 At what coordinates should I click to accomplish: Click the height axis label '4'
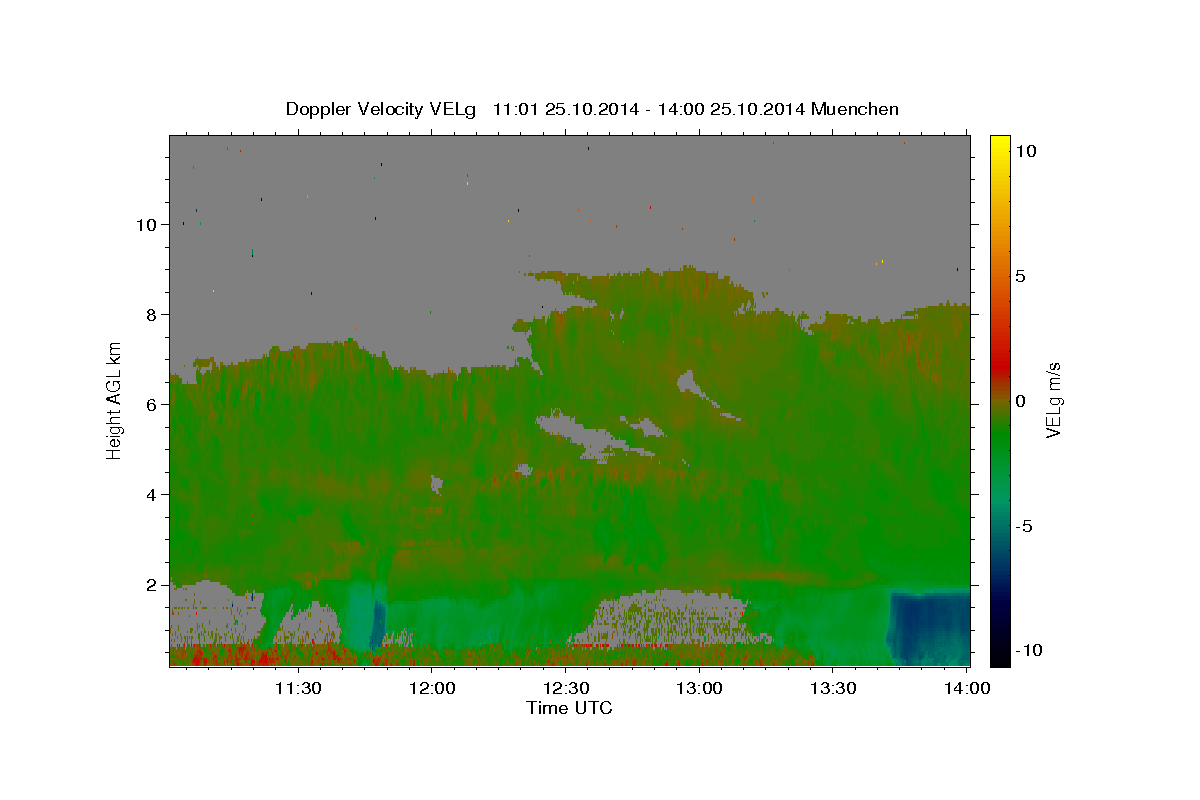pos(151,494)
